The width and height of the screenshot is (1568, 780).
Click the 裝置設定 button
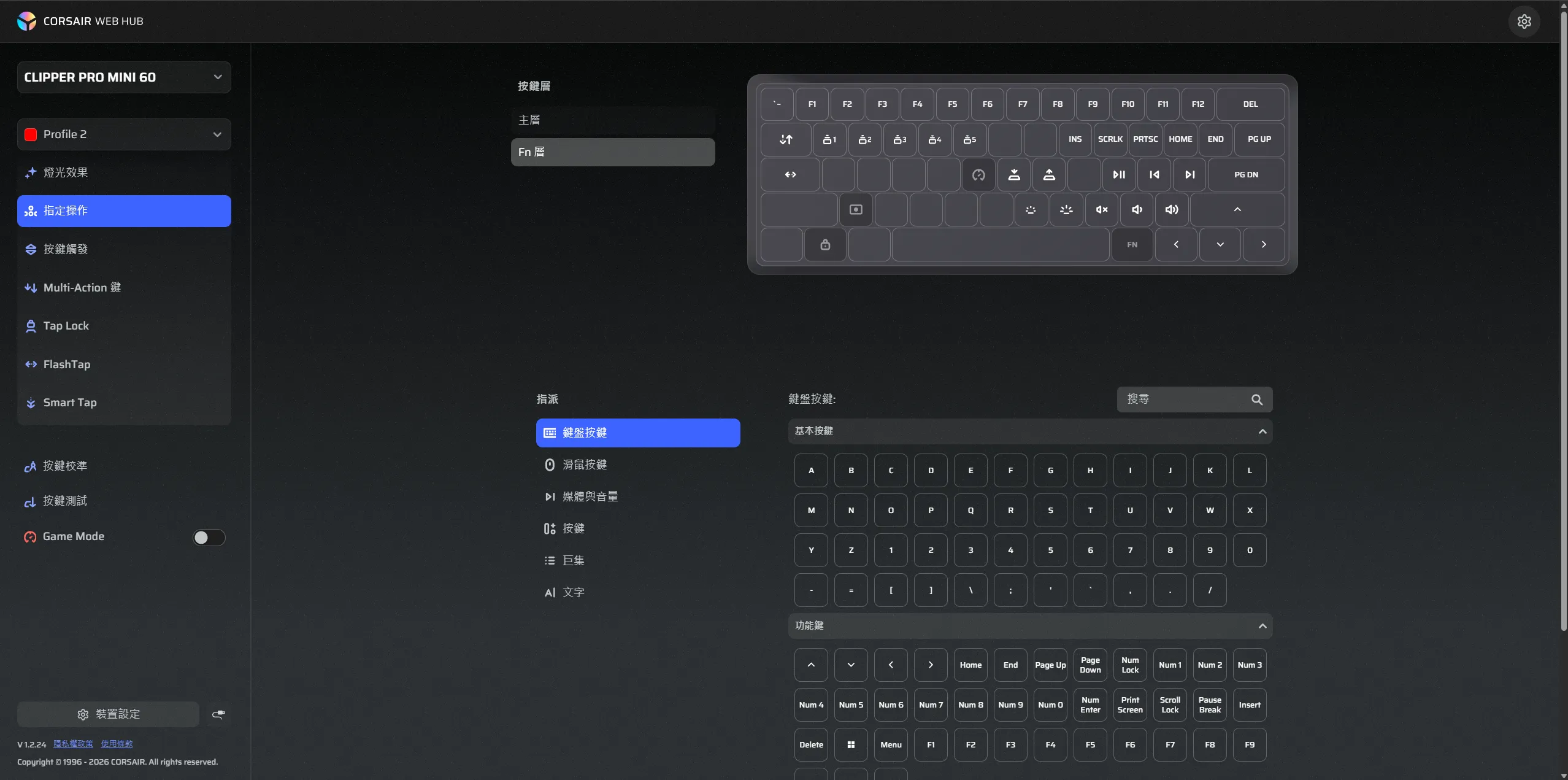(108, 714)
